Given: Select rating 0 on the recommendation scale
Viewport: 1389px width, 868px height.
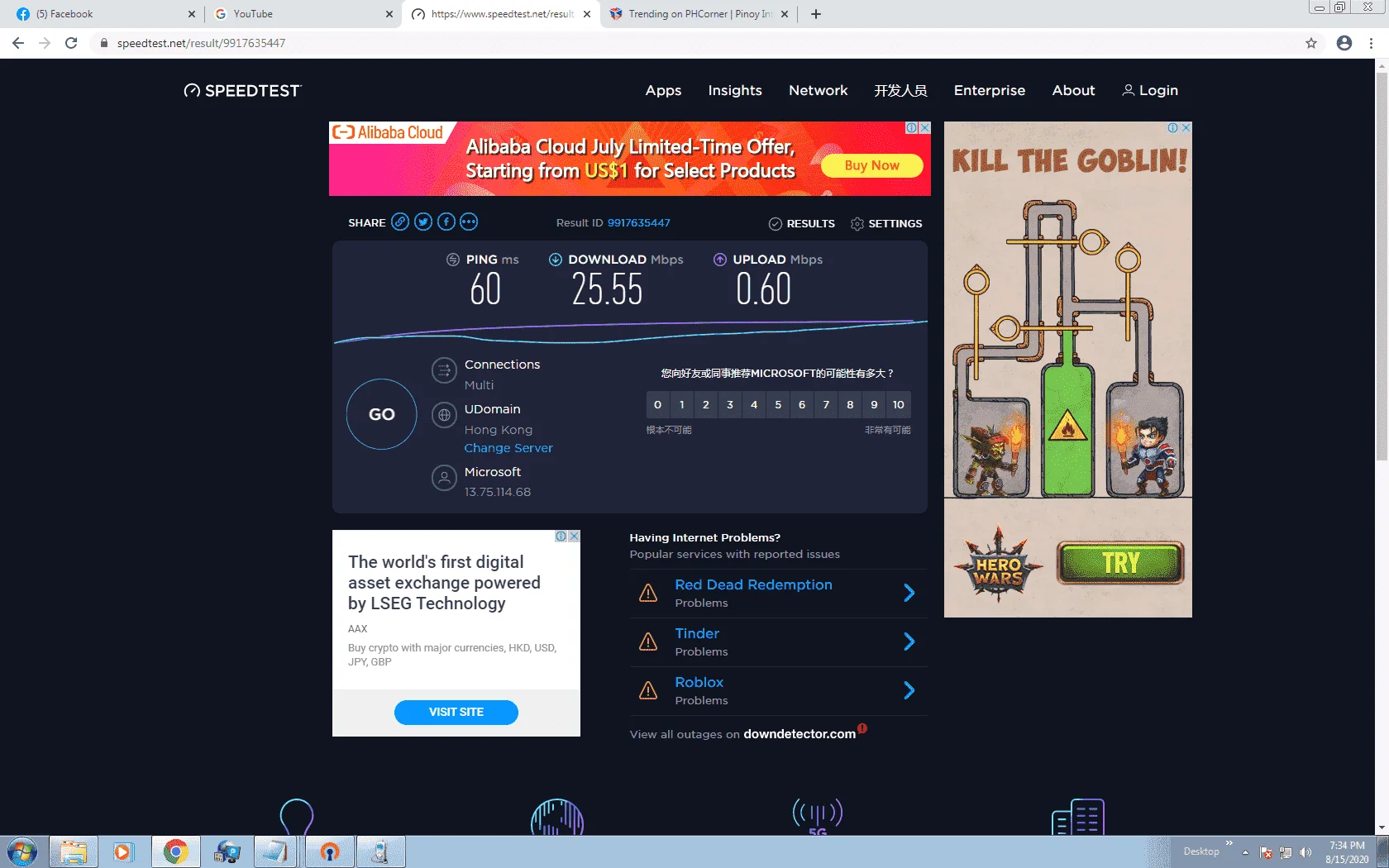Looking at the screenshot, I should pos(658,404).
